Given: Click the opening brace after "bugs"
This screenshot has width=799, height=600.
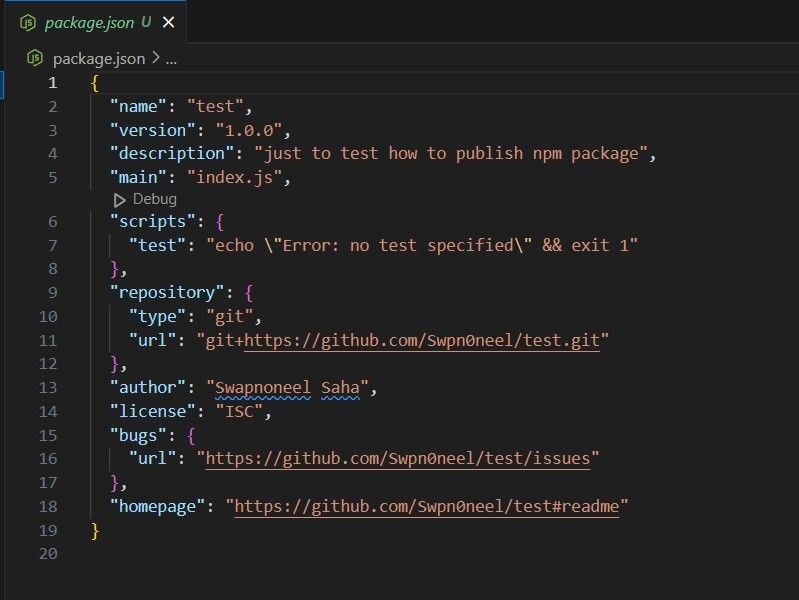Looking at the screenshot, I should tap(191, 435).
